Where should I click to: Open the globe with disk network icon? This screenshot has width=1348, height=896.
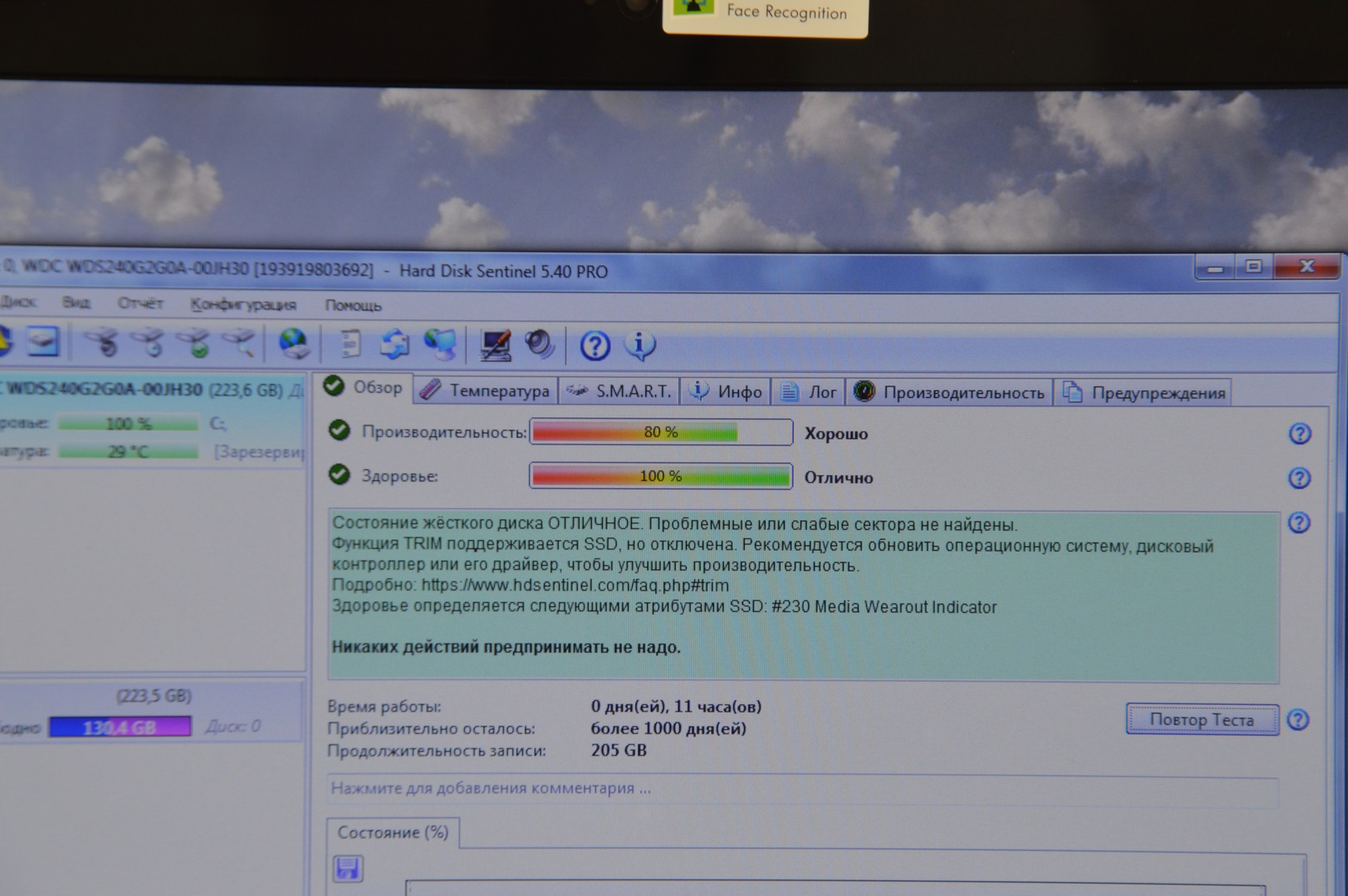pos(294,343)
